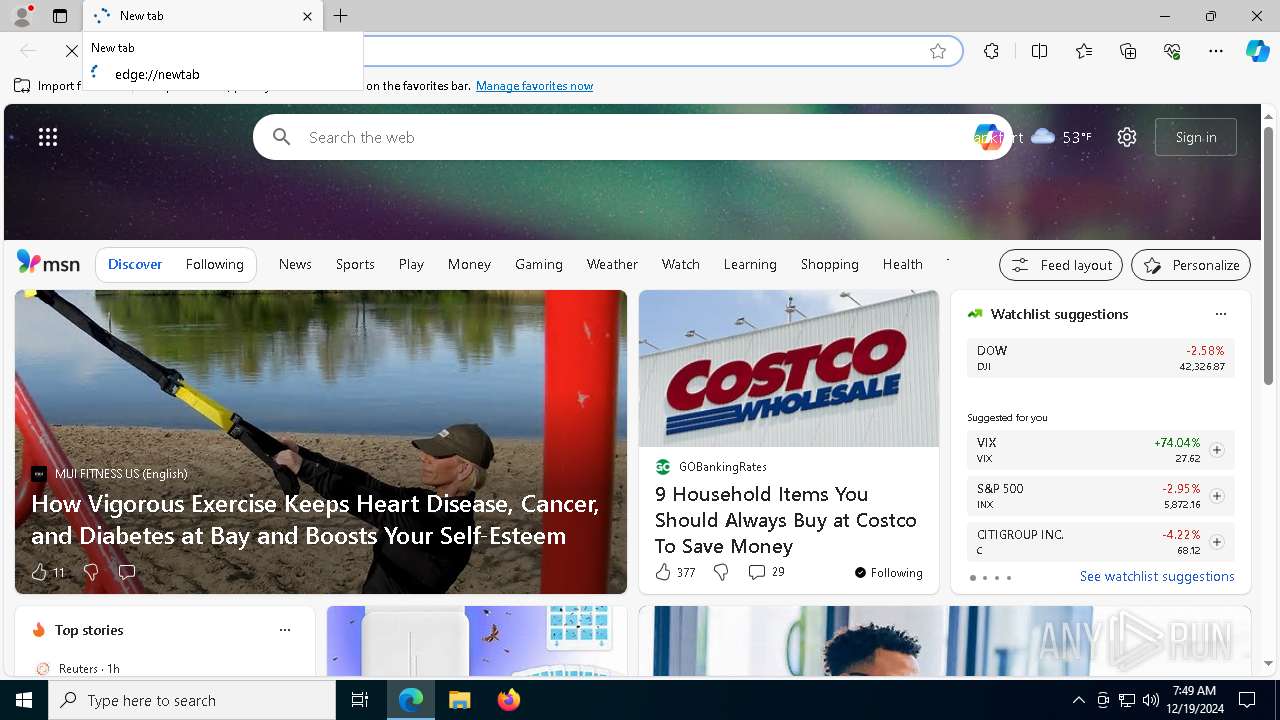Open the Extensions icon
1280x720 pixels.
991,51
